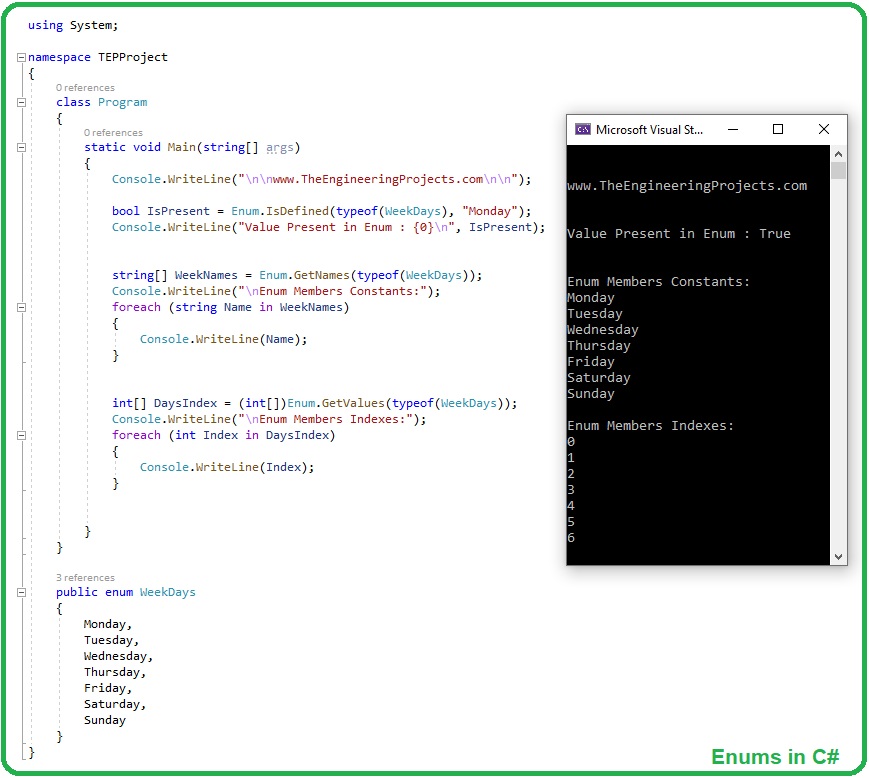869x778 pixels.
Task: Collapse the class Program outlining toggle
Action: tap(21, 103)
